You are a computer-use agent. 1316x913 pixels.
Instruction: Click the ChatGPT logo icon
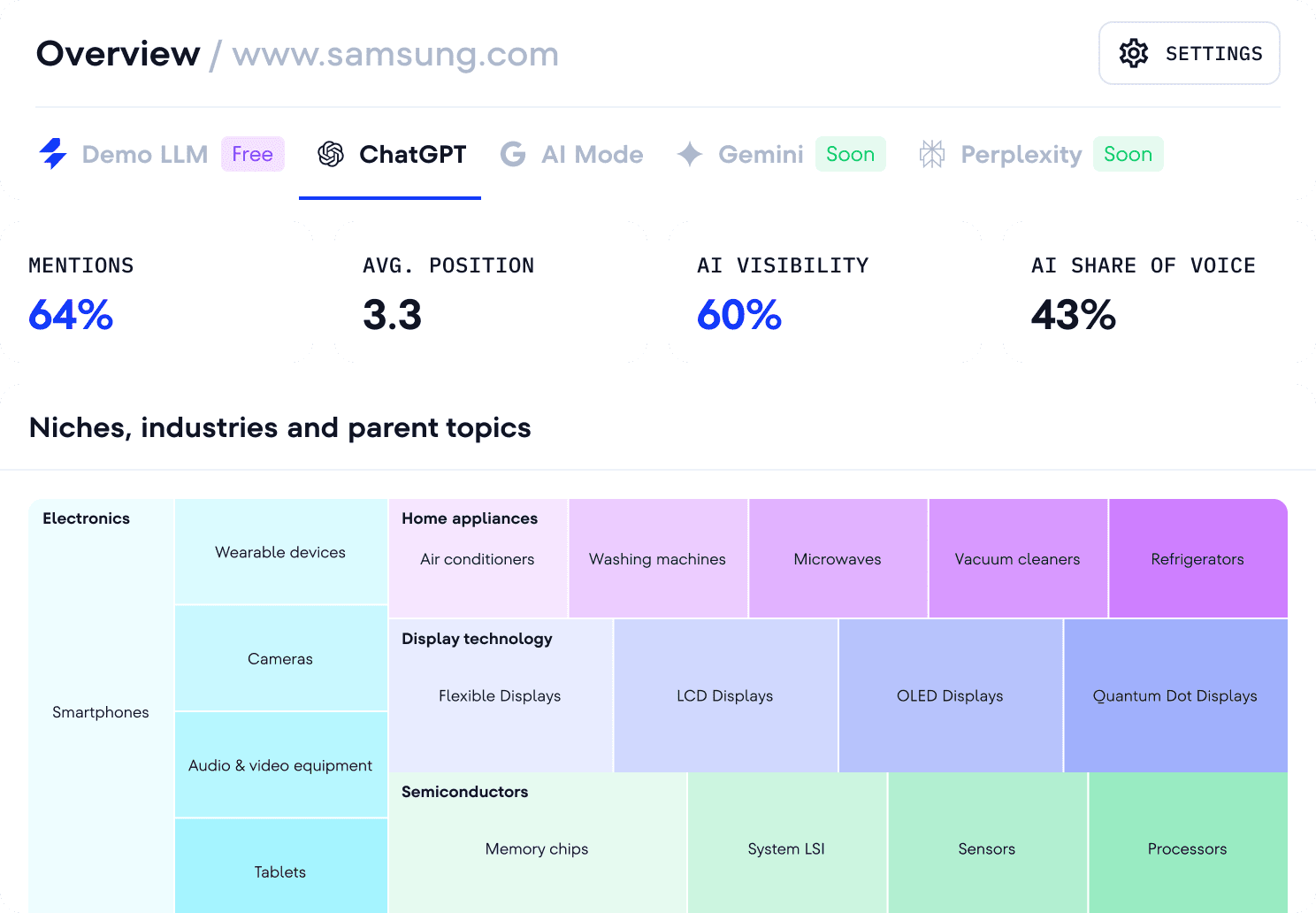tap(331, 154)
